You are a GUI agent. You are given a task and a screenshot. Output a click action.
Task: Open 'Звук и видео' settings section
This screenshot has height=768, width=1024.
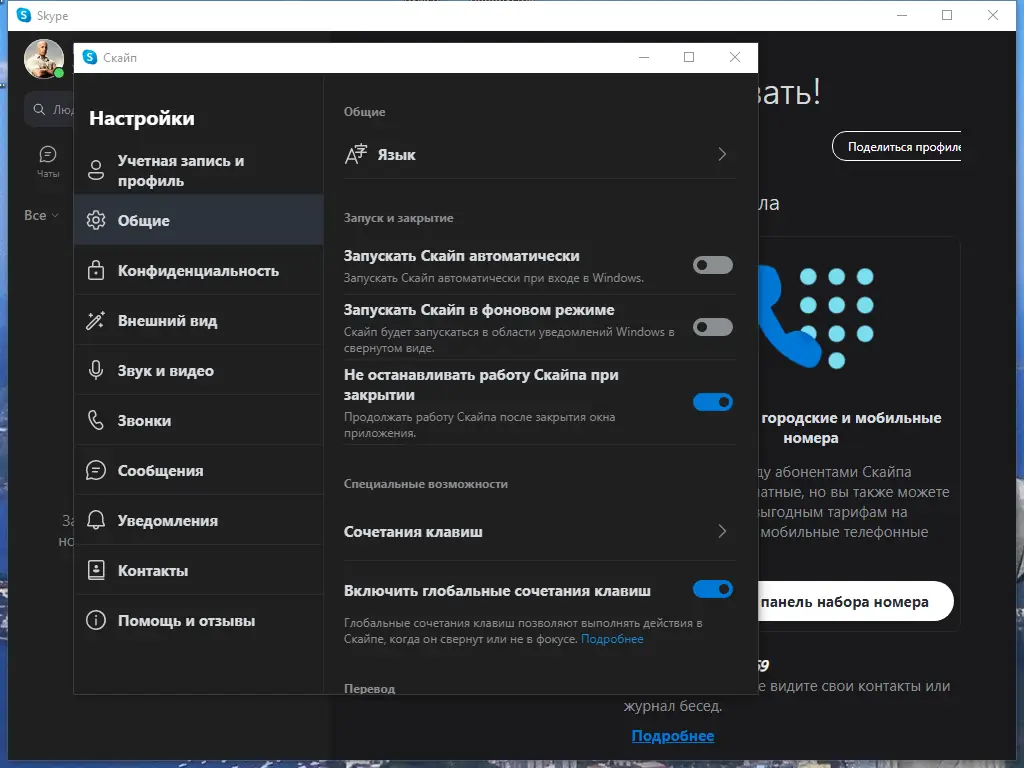pos(199,370)
